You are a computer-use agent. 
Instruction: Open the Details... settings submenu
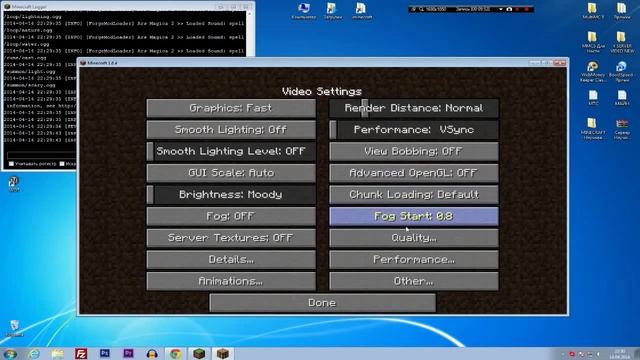click(x=231, y=260)
